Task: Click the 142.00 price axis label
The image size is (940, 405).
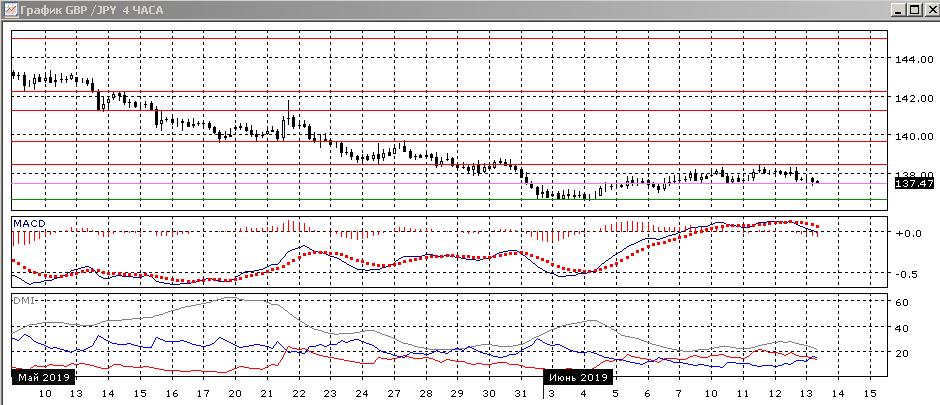Action: [x=914, y=98]
